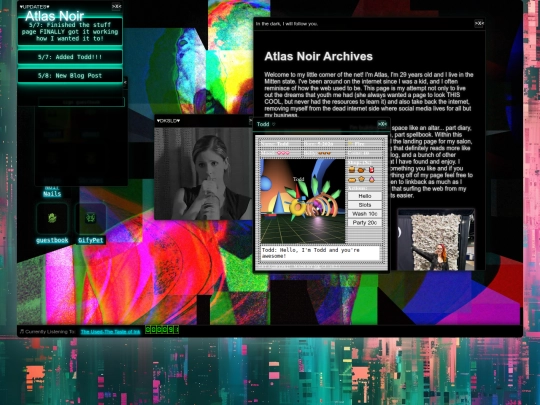Give Todd the red soda can

tap(371, 170)
